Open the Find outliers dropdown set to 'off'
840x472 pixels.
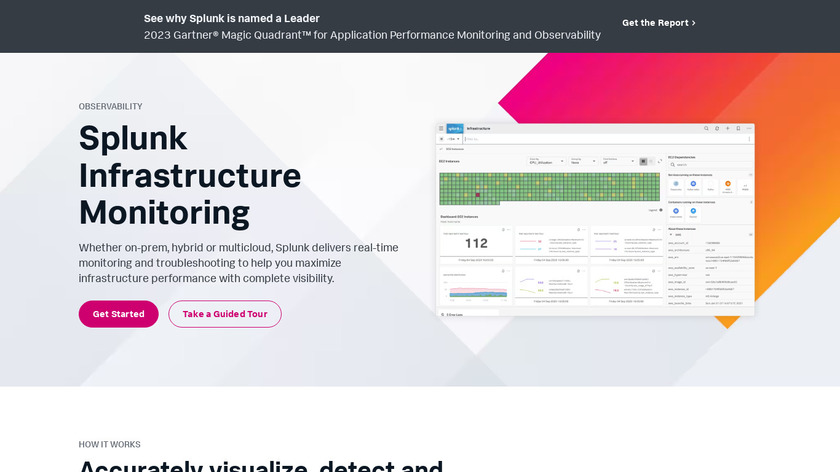pos(619,161)
